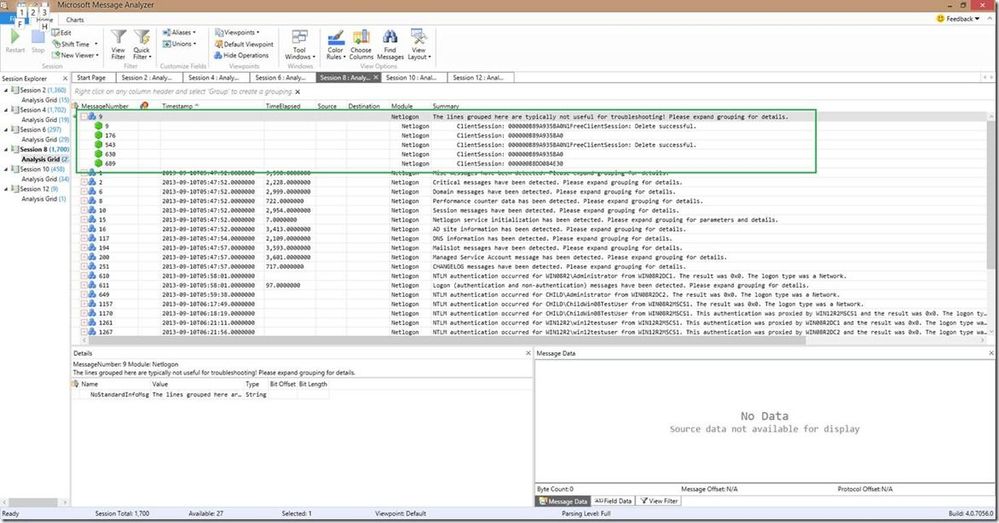Select Analysis Grid (34) under Session 10
The height and width of the screenshot is (523, 999).
[x=45, y=179]
